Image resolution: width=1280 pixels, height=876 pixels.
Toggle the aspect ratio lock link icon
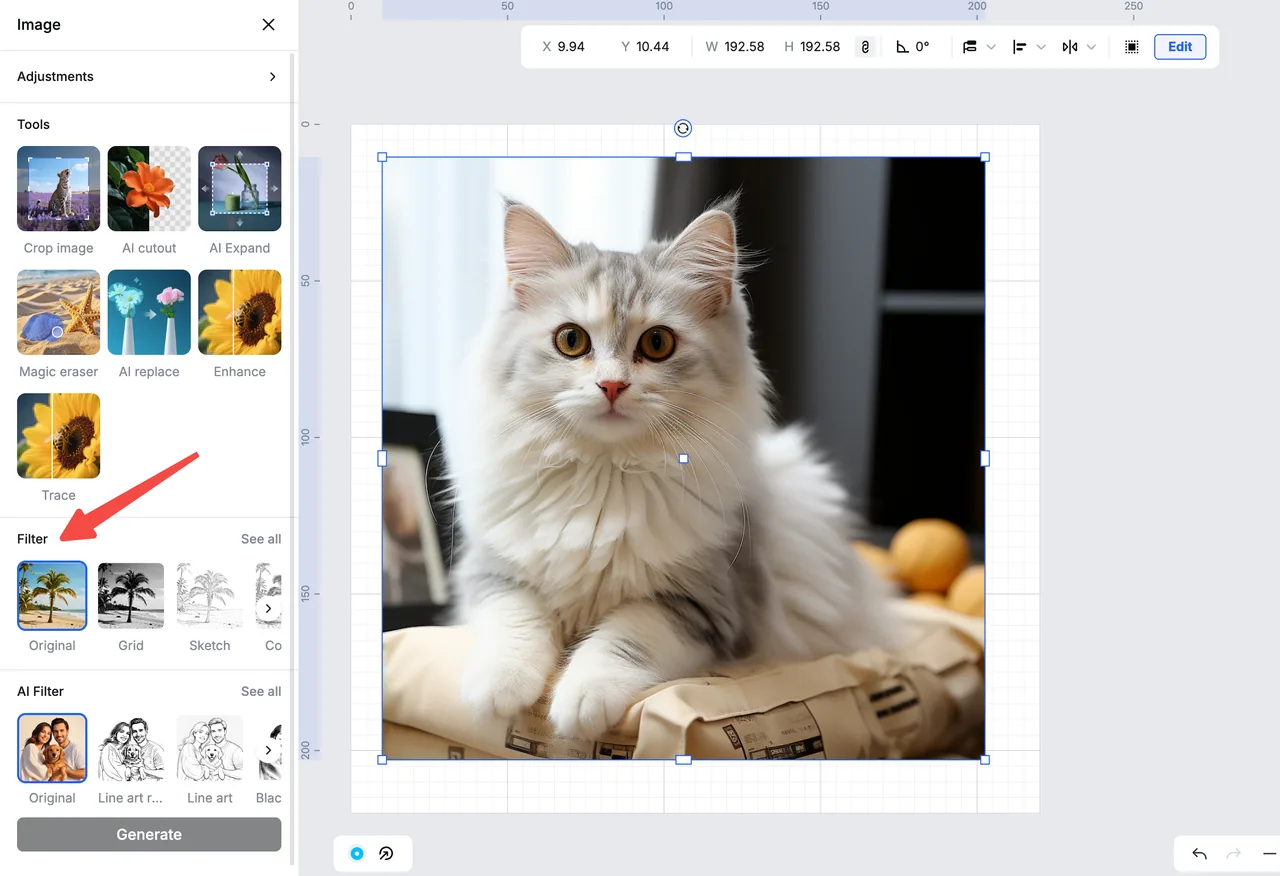(x=865, y=47)
